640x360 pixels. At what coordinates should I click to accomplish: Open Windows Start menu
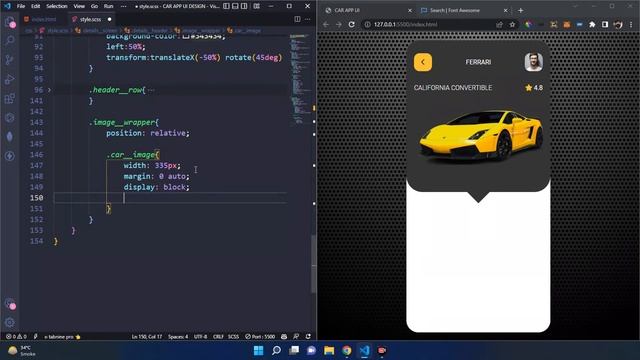pos(258,350)
